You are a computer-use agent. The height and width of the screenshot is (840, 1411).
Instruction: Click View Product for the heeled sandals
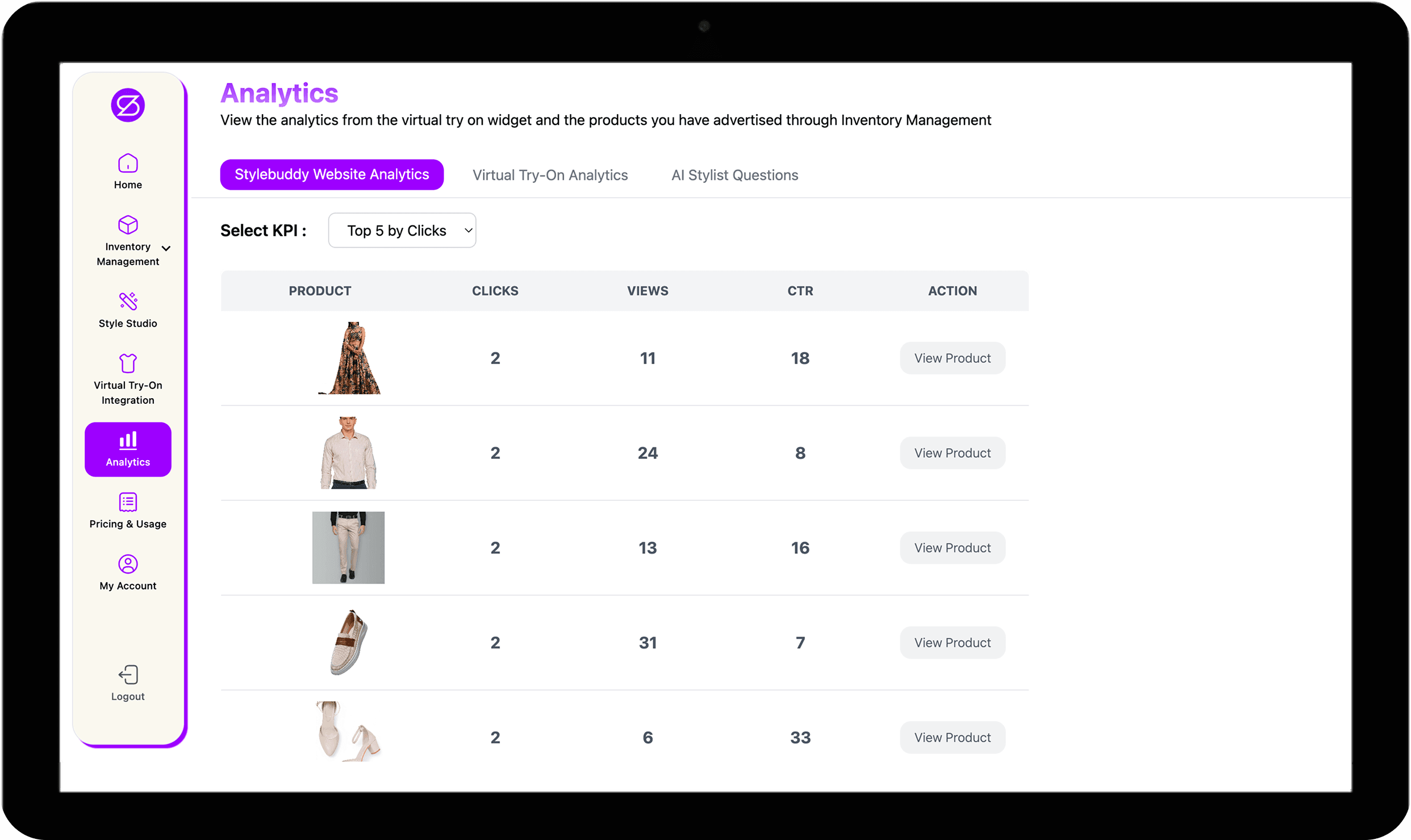[x=952, y=737]
